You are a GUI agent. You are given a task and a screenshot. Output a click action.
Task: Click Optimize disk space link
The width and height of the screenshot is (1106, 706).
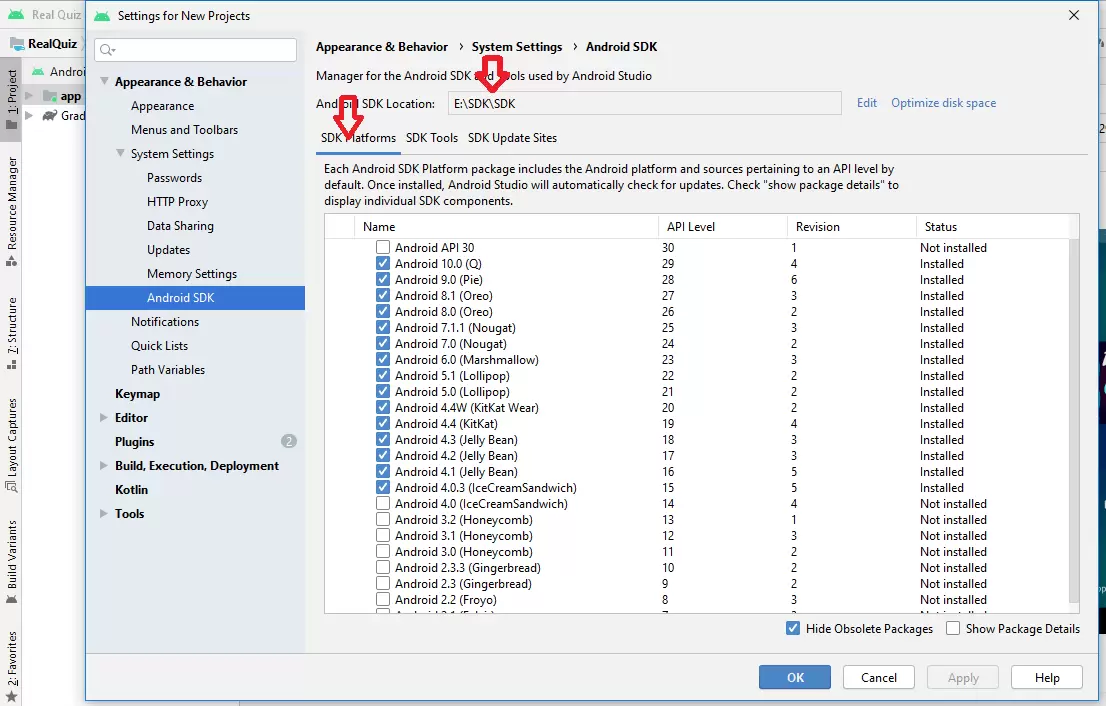pos(943,103)
